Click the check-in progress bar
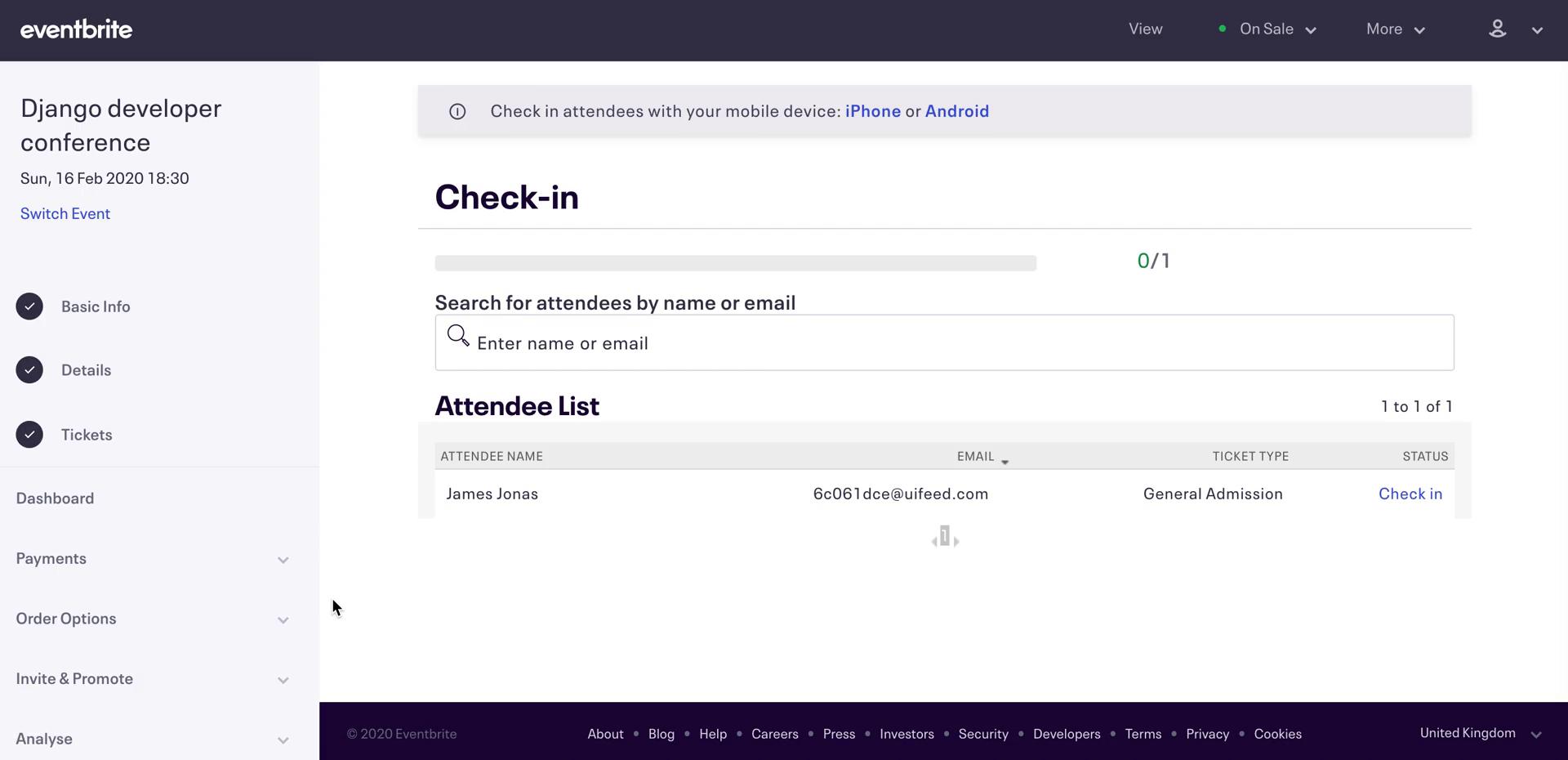Image resolution: width=1568 pixels, height=760 pixels. (736, 263)
